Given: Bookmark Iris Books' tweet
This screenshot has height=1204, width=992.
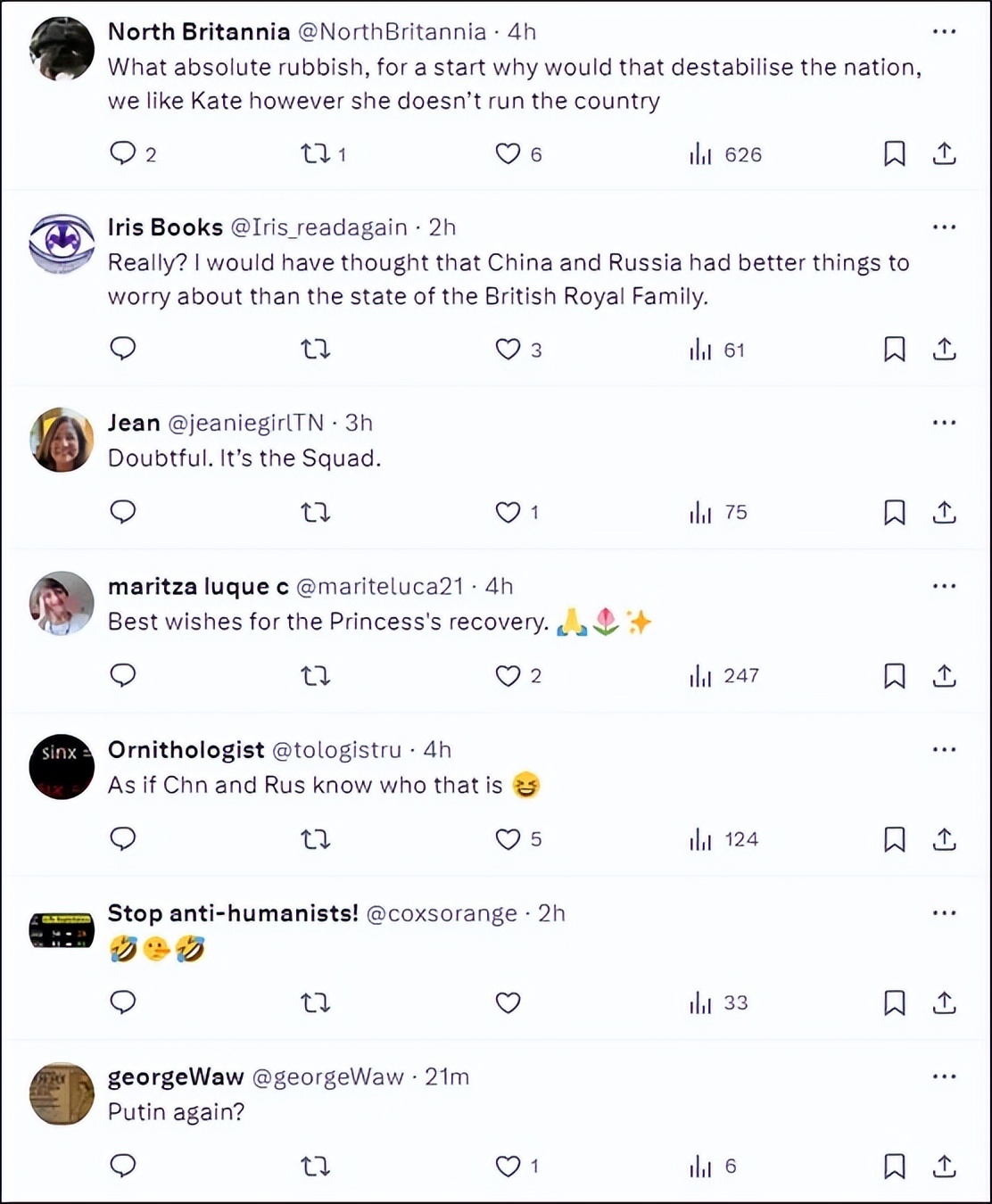Looking at the screenshot, I should coord(894,350).
